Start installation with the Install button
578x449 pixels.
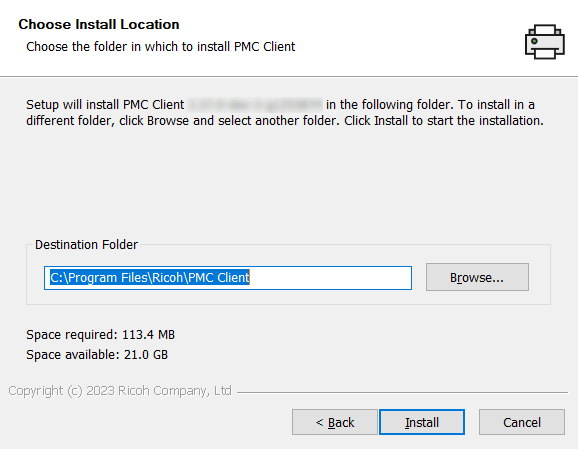[x=422, y=422]
